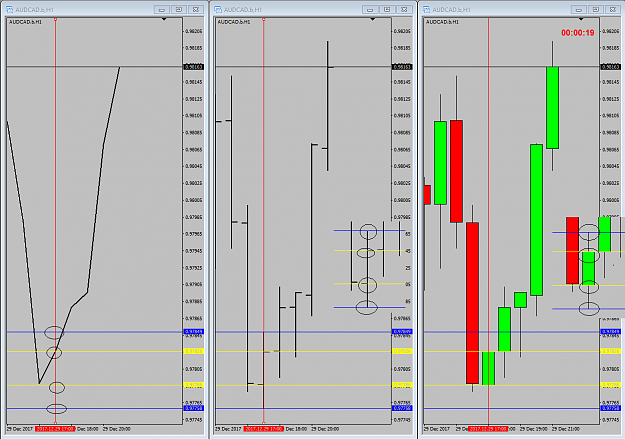
Task: Grab the chart shift triangle in left chart
Action: tap(164, 19)
